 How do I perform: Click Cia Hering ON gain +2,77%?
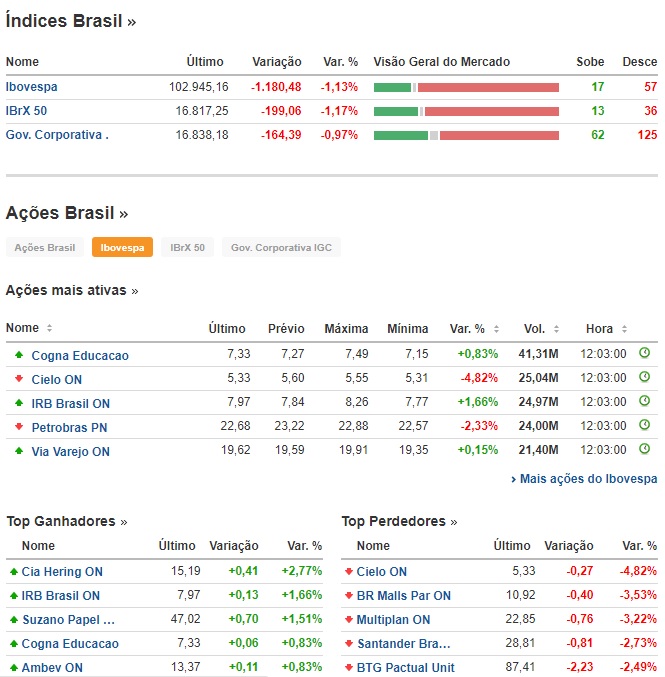(x=302, y=571)
